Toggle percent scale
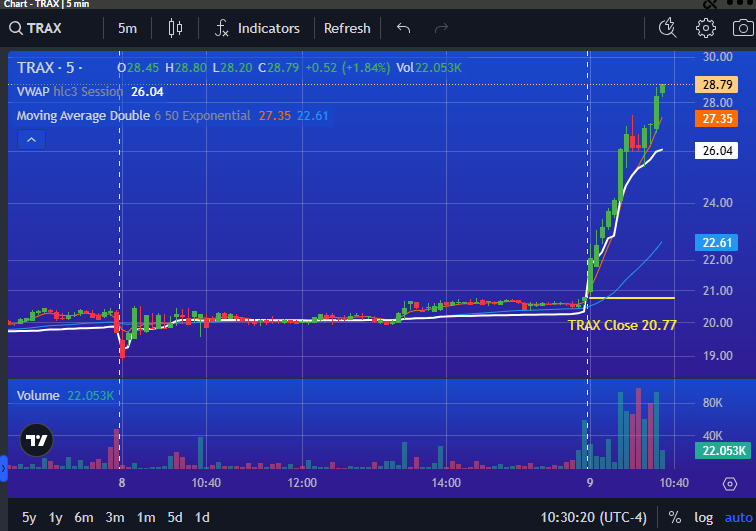Image resolution: width=756 pixels, height=531 pixels. pyautogui.click(x=675, y=517)
